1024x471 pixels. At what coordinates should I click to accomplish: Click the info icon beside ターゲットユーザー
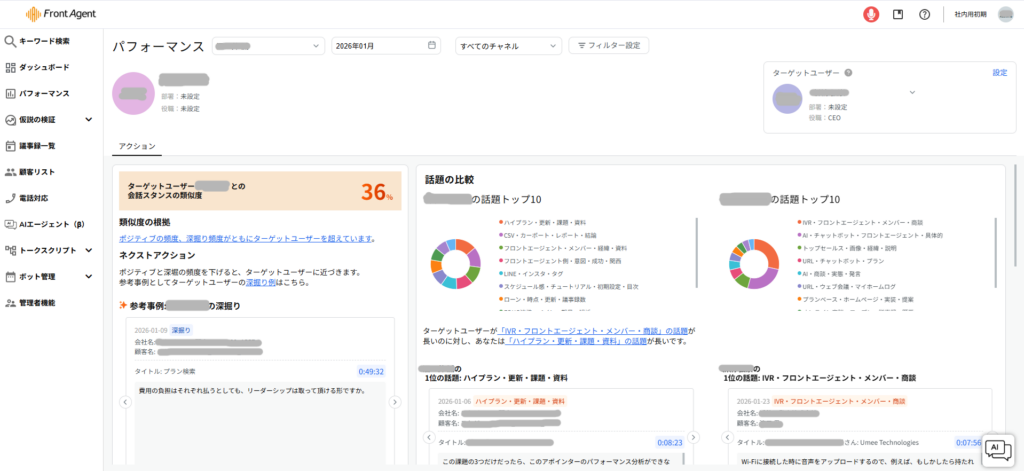[x=848, y=73]
